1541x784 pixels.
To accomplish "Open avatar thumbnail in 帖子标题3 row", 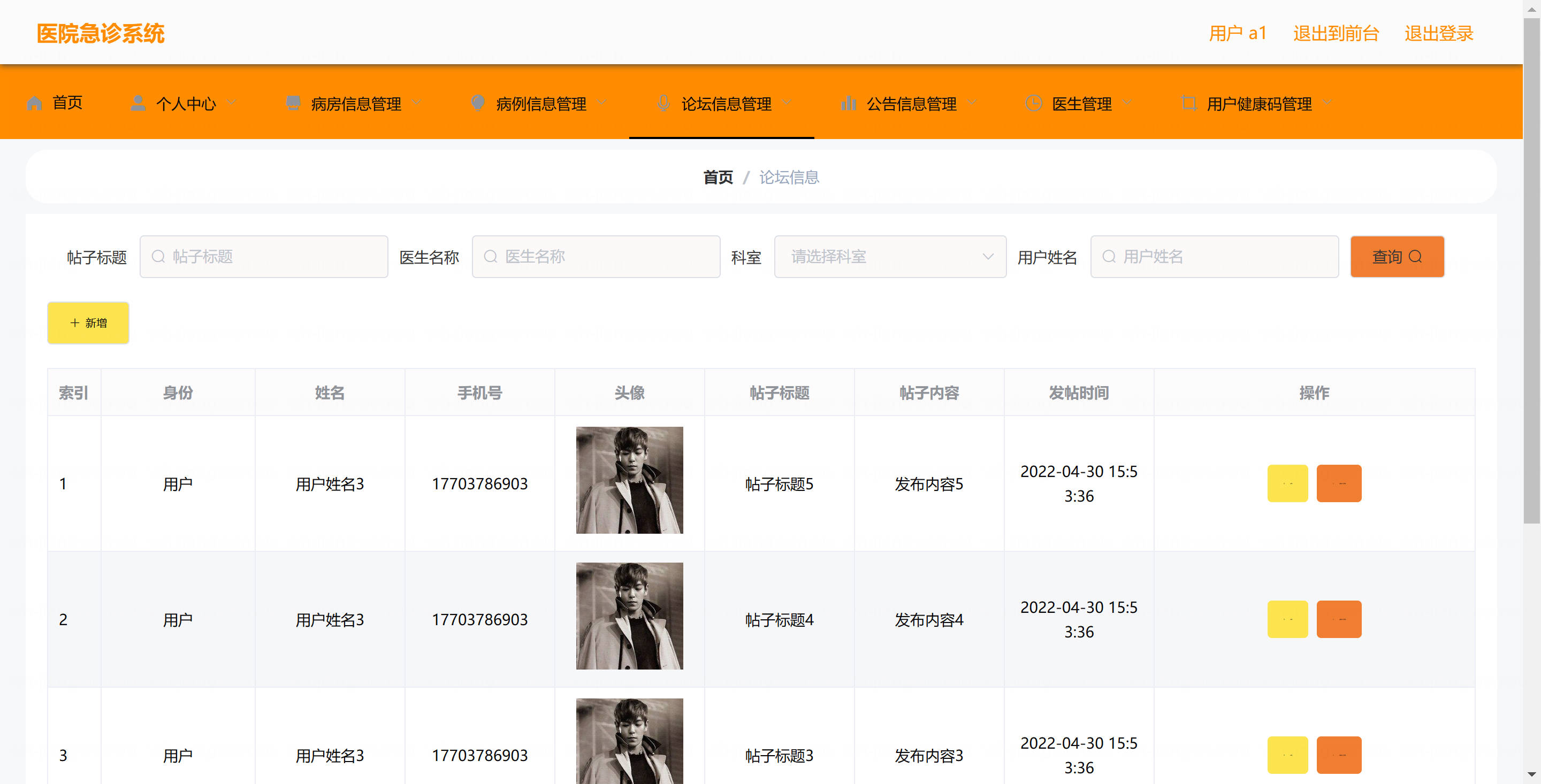I will click(629, 741).
